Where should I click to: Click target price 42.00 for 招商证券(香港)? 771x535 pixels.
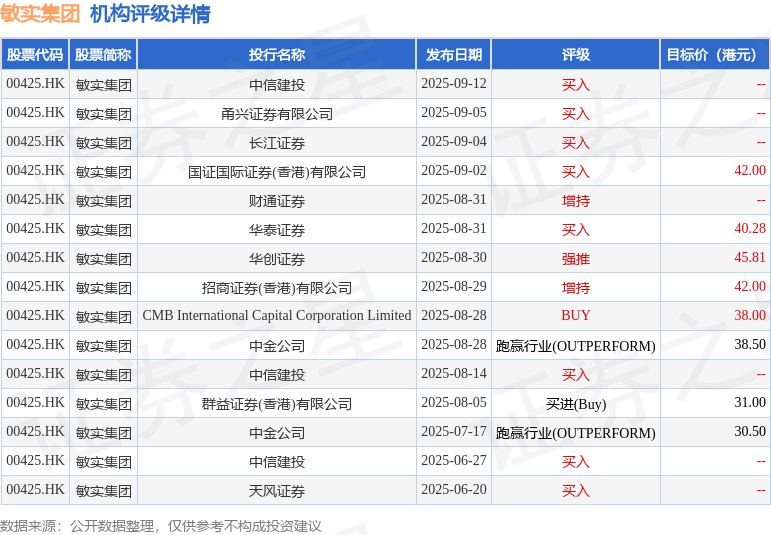point(750,286)
